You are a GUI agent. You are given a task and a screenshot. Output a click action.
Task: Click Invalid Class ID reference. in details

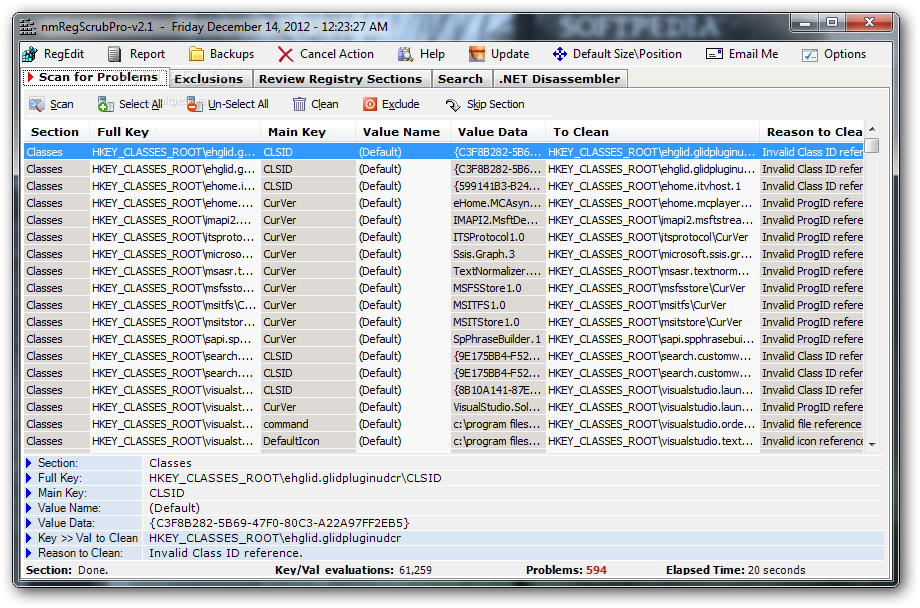226,553
